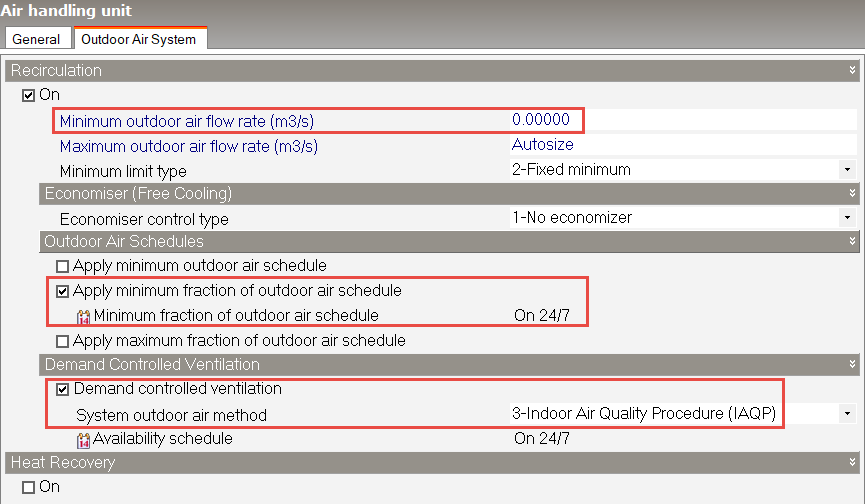Click the minimum fraction schedule icon

[84, 316]
